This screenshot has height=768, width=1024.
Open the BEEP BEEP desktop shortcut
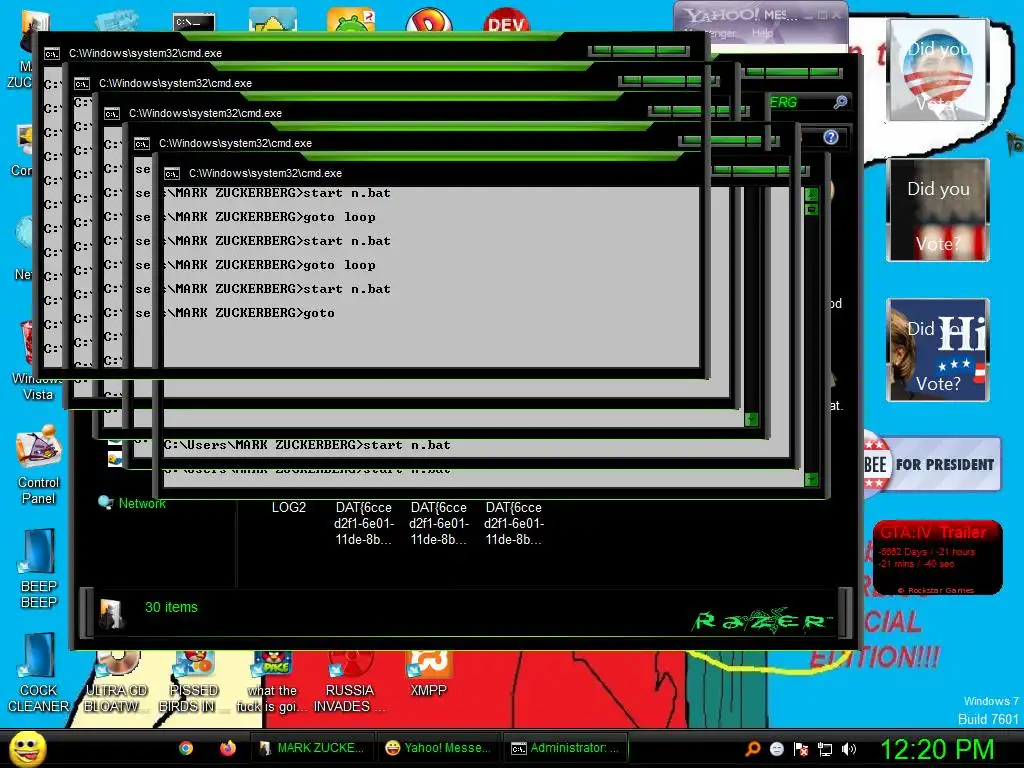click(x=39, y=569)
